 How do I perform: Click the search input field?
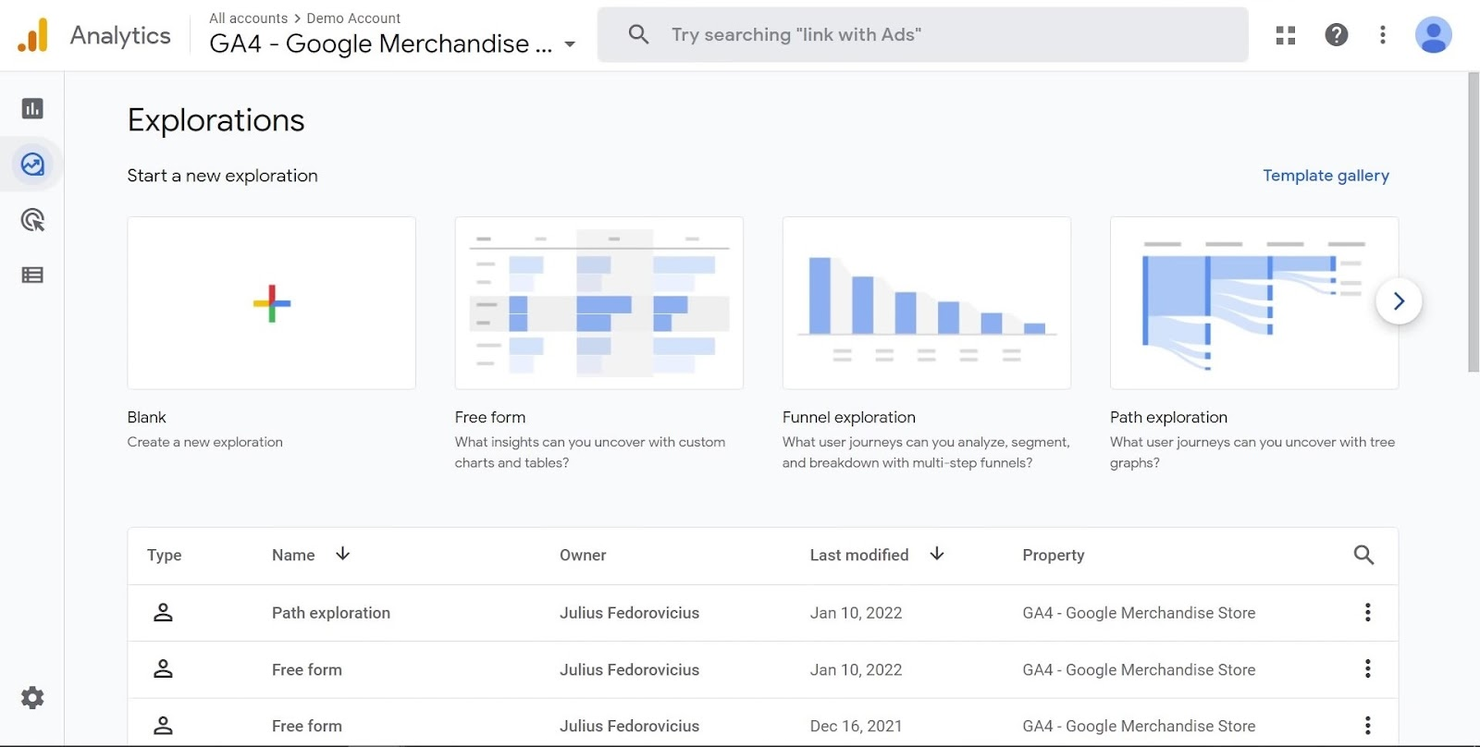[x=922, y=35]
